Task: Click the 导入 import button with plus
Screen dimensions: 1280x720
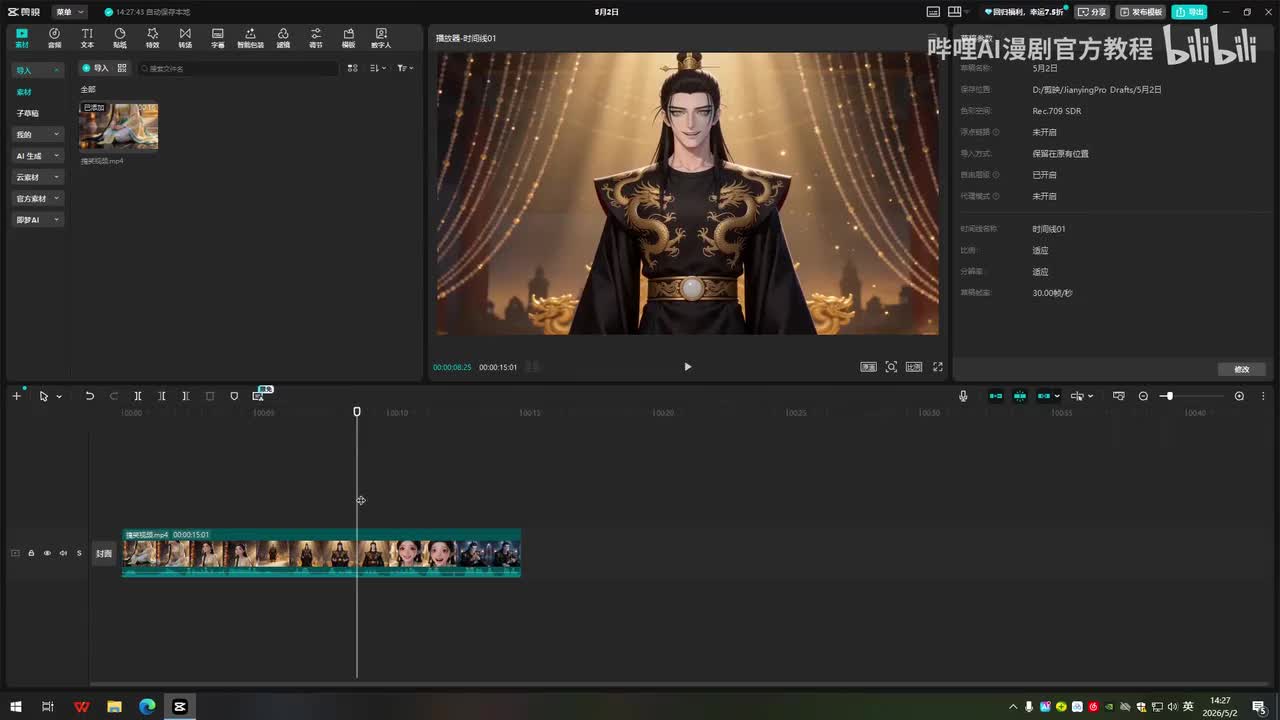Action: pyautogui.click(x=95, y=68)
